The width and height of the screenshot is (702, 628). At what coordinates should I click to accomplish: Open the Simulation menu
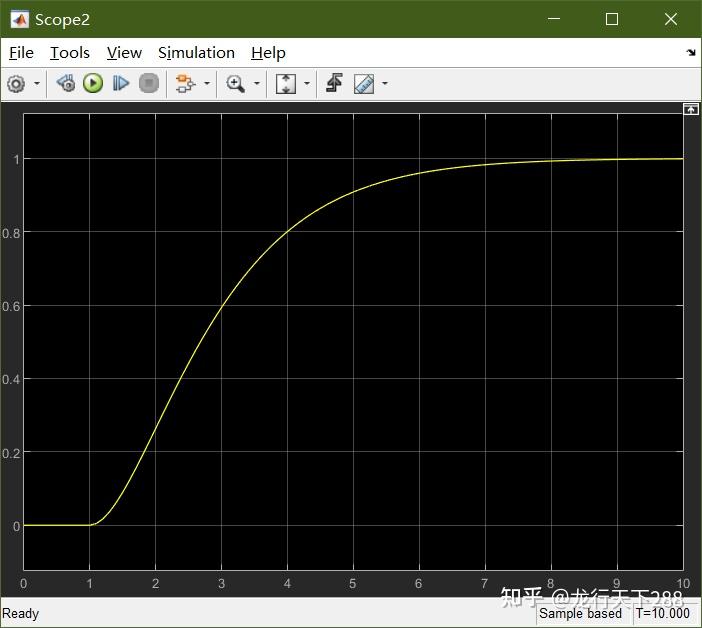pos(196,53)
